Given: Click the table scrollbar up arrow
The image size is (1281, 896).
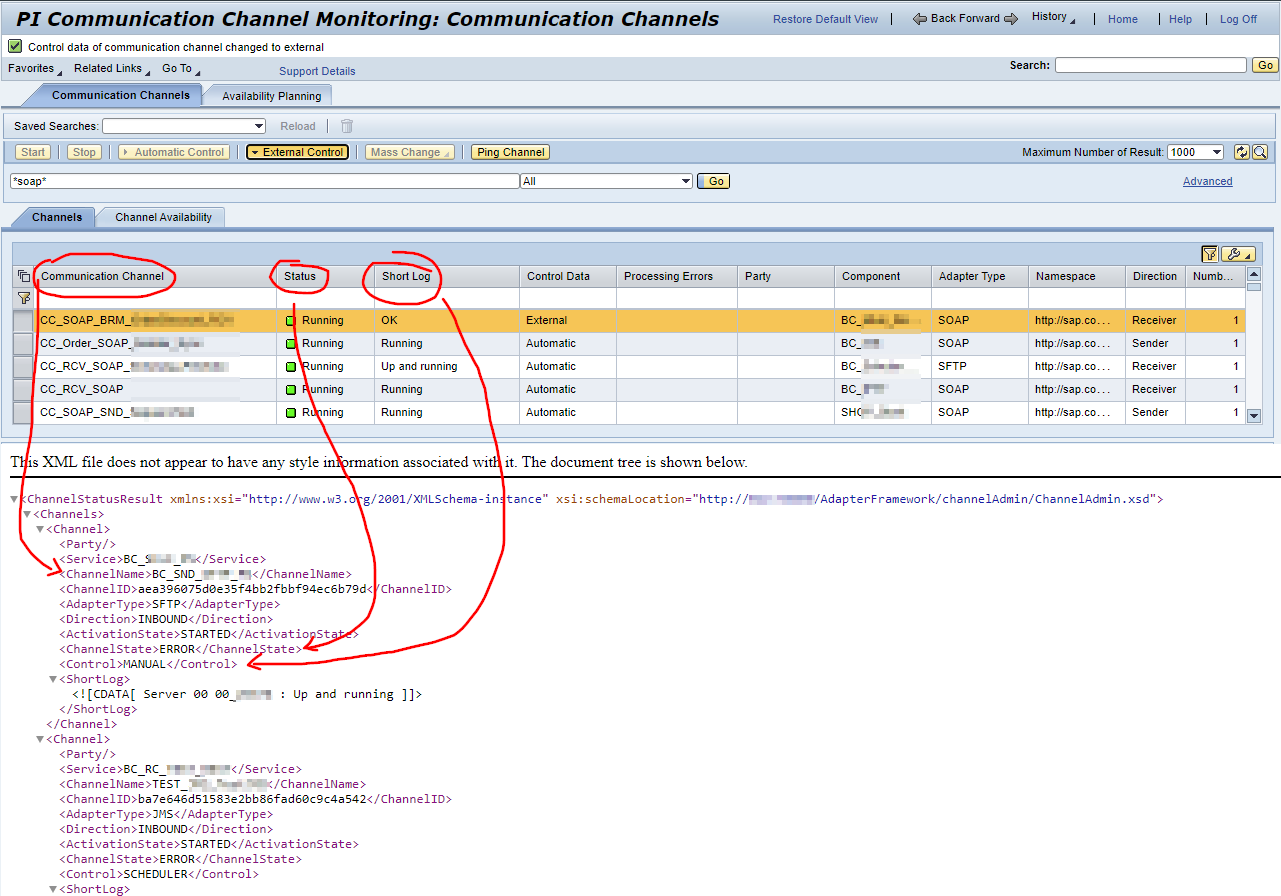Looking at the screenshot, I should coord(1254,274).
